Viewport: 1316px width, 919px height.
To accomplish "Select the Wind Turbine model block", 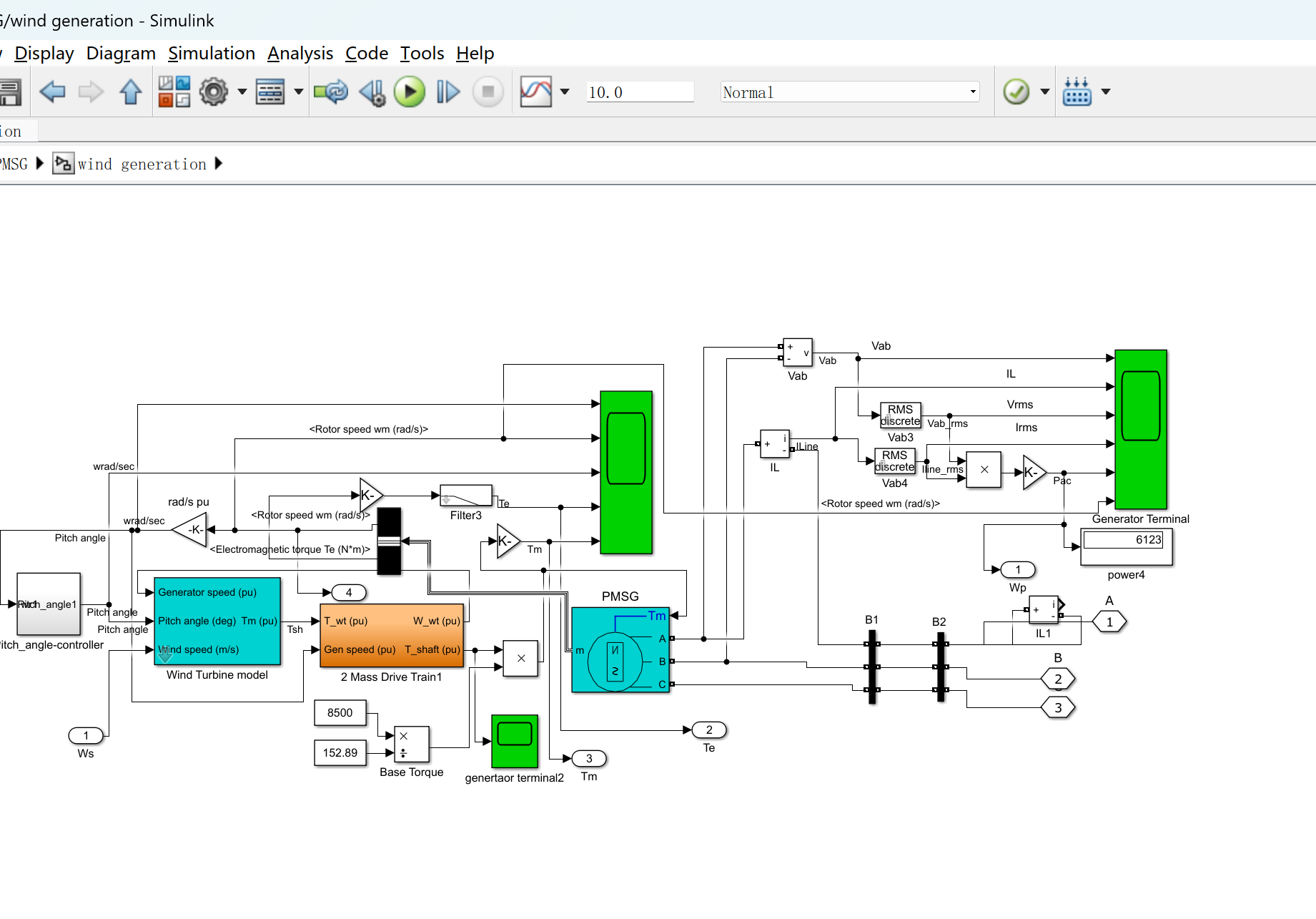I will (x=217, y=621).
